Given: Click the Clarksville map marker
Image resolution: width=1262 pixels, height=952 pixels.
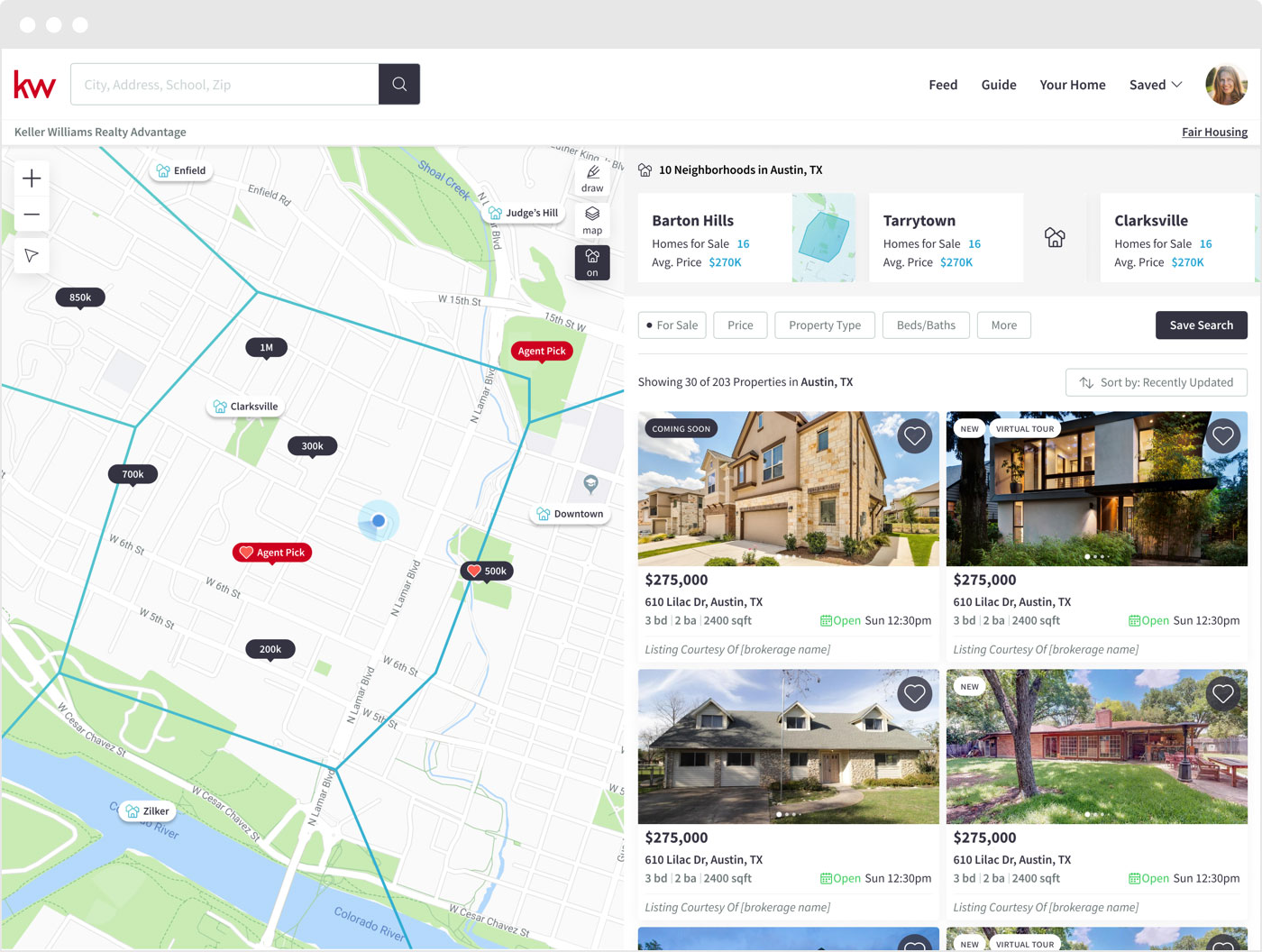Looking at the screenshot, I should tap(245, 407).
